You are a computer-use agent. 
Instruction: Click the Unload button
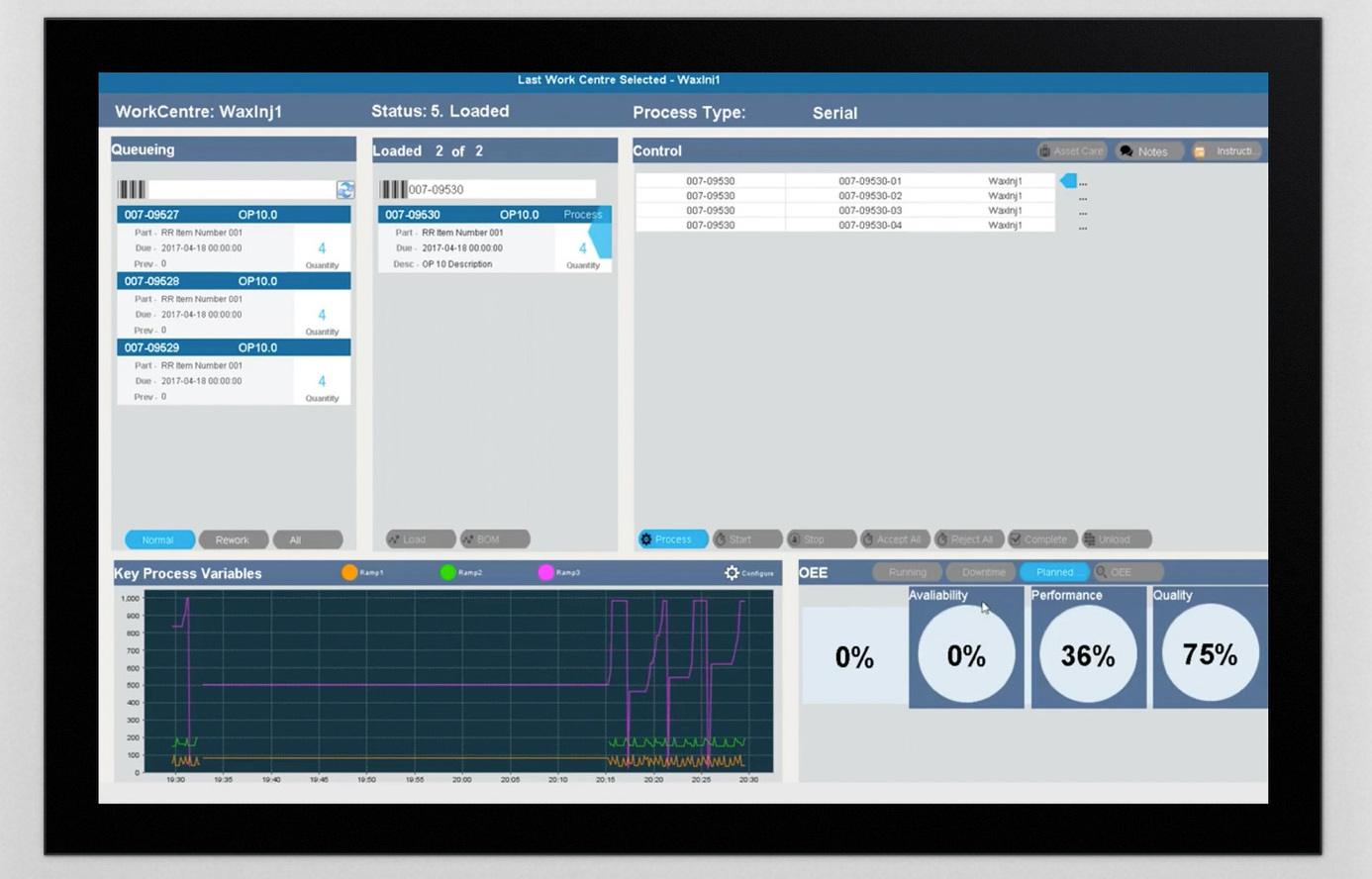(1116, 539)
